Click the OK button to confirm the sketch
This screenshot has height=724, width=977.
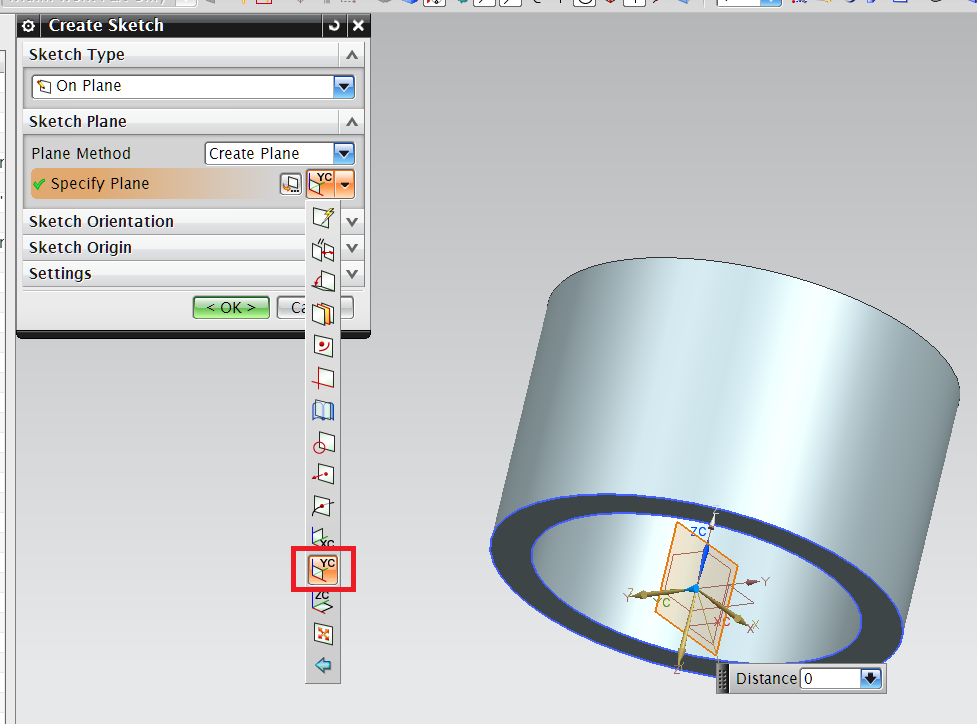click(230, 307)
